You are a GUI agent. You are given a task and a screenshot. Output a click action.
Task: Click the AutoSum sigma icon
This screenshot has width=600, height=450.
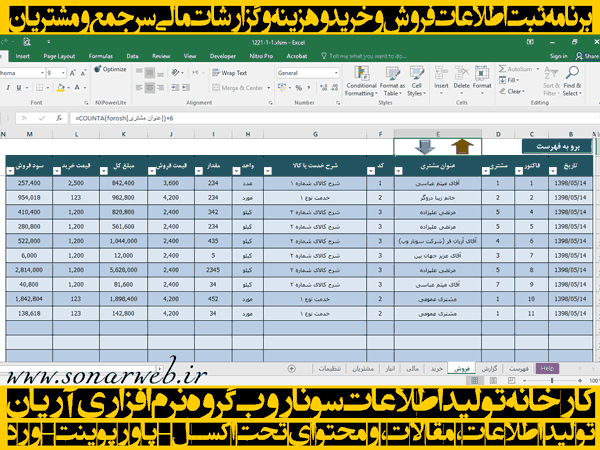pyautogui.click(x=502, y=69)
